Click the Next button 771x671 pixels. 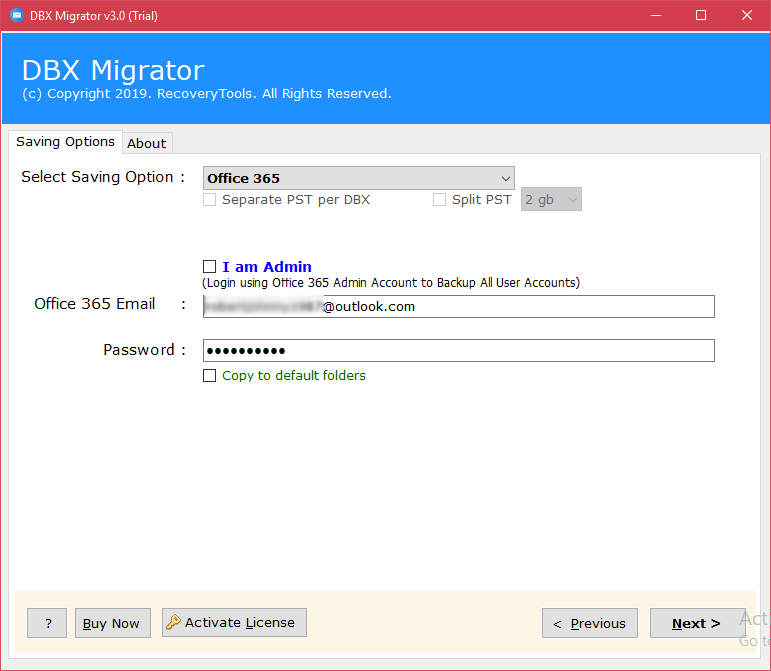point(697,623)
